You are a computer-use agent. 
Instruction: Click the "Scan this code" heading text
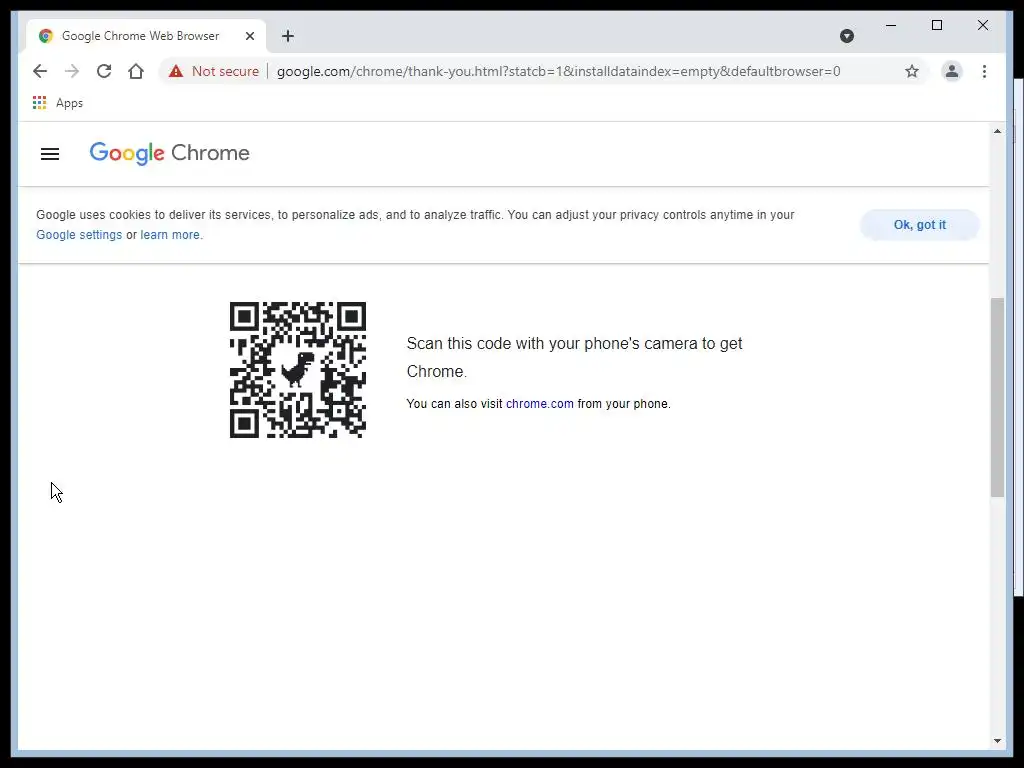point(574,357)
